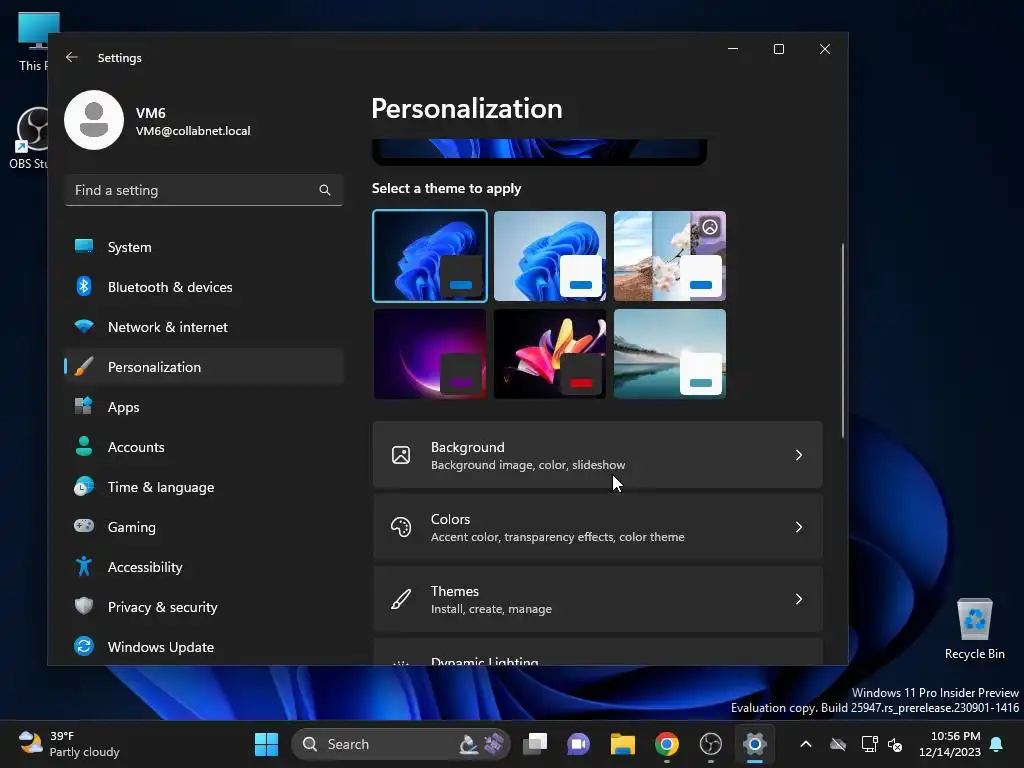Open Google Chrome from taskbar
This screenshot has width=1024, height=768.
667,744
